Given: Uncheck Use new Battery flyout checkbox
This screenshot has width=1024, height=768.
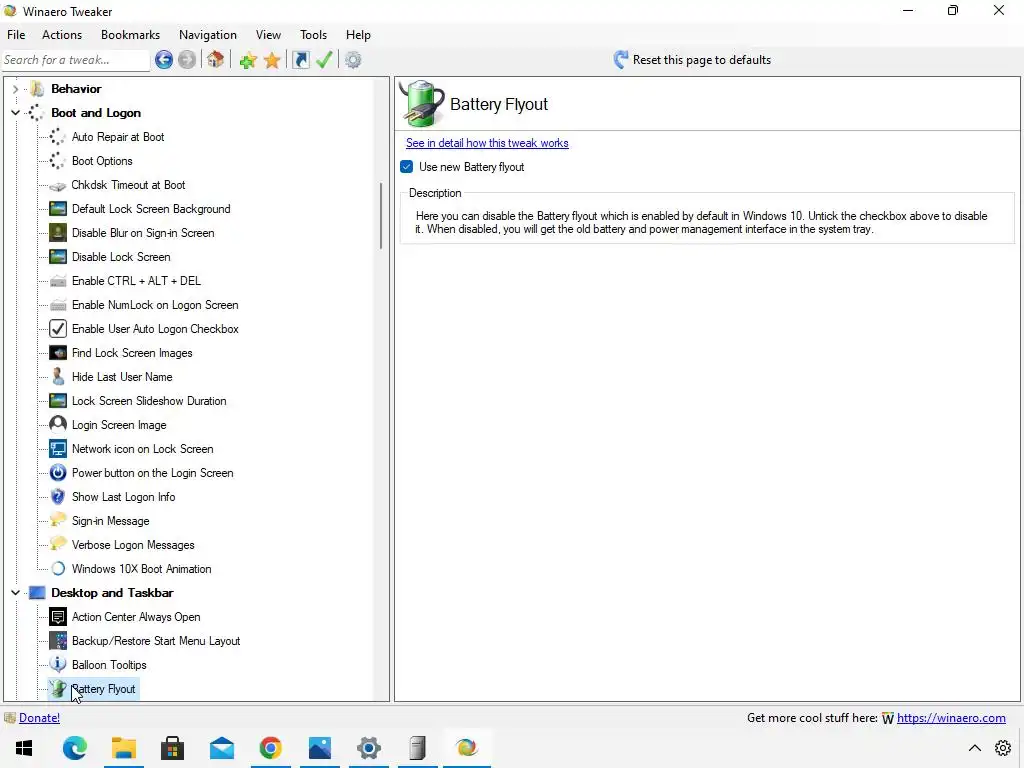Looking at the screenshot, I should click(407, 167).
